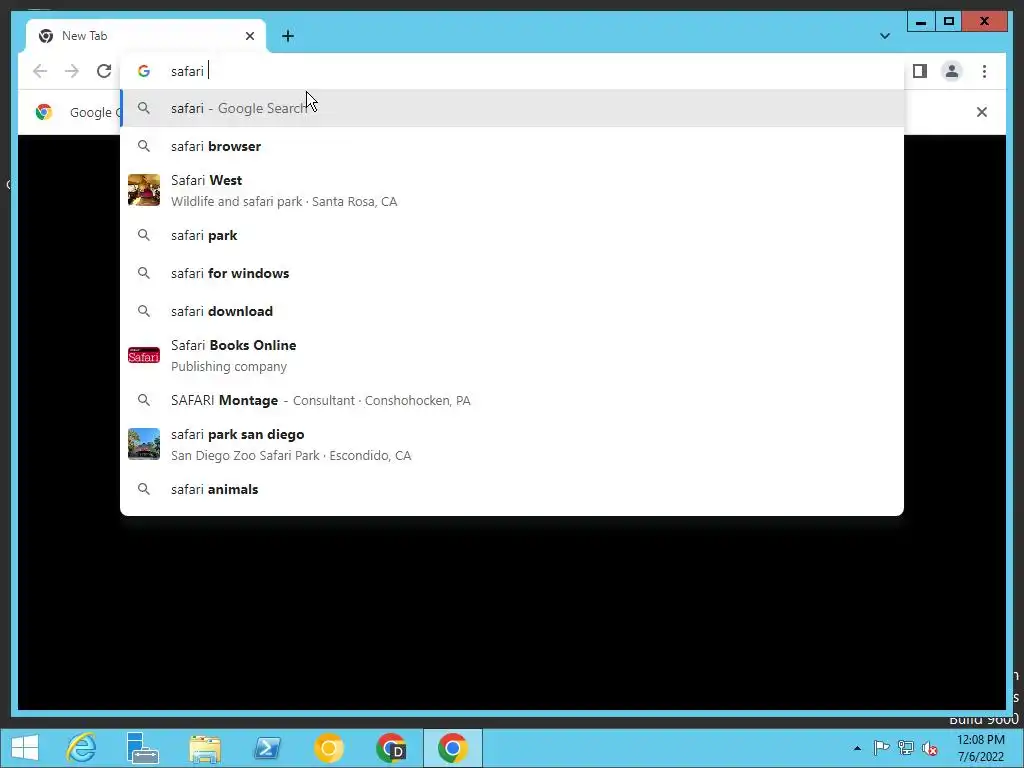The image size is (1024, 768).
Task: Click search icon beside 'safari animals'
Action: (x=144, y=489)
